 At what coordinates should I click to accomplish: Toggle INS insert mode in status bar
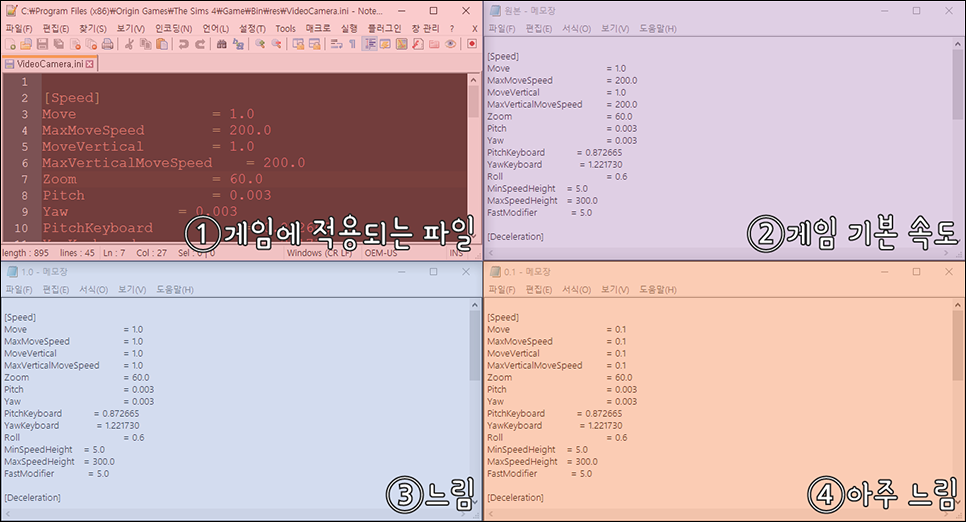456,253
